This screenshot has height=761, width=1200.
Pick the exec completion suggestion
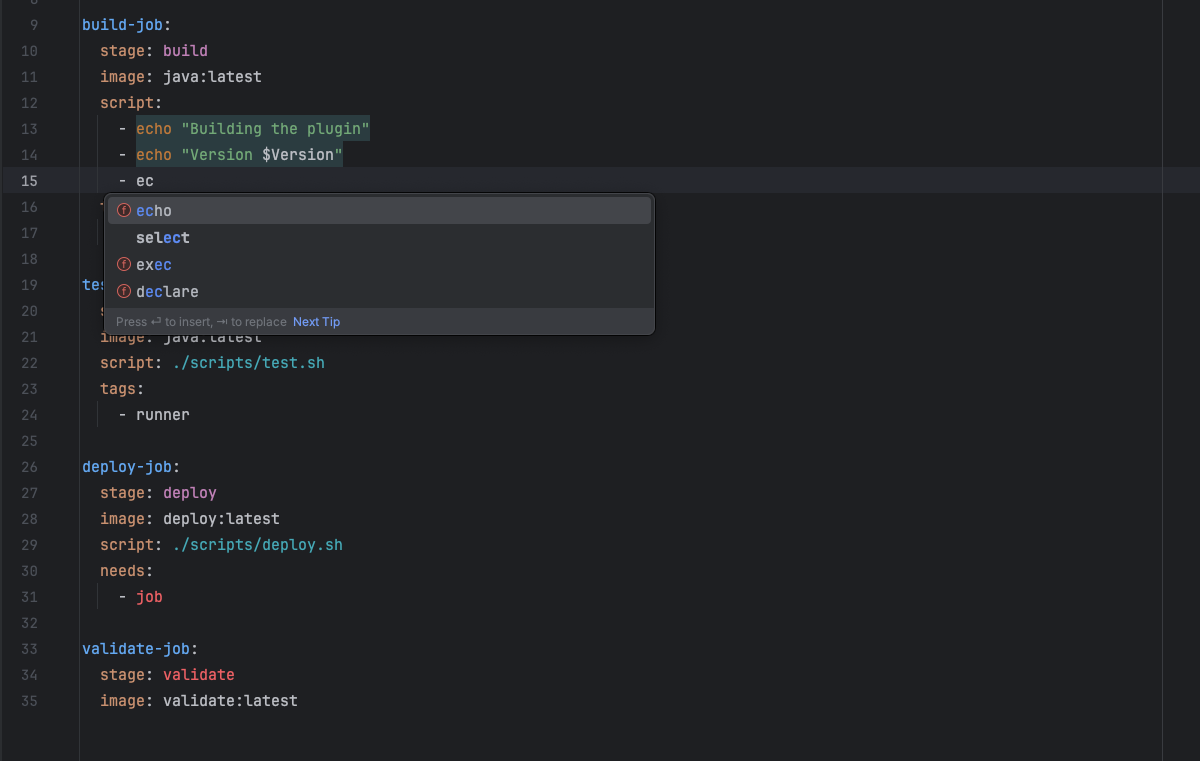click(379, 265)
